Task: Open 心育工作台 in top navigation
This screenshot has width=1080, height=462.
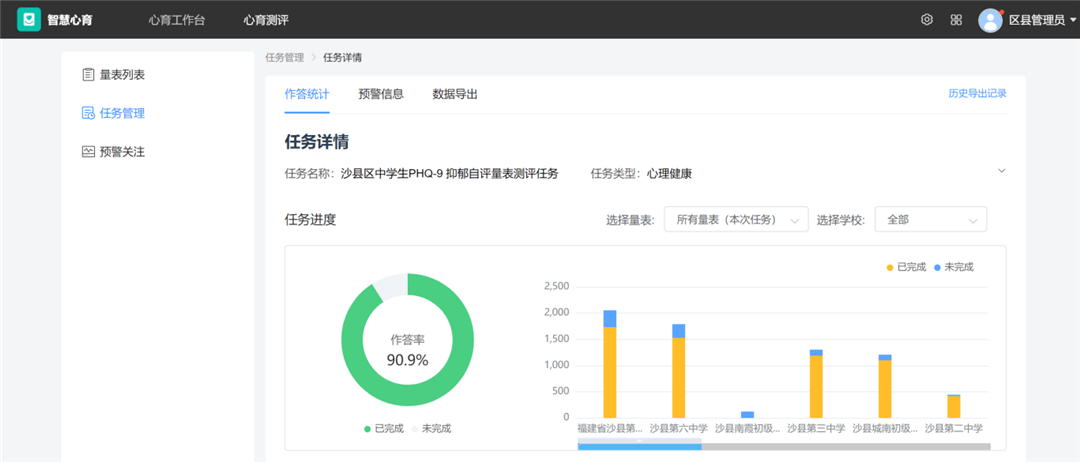Action: 177,20
